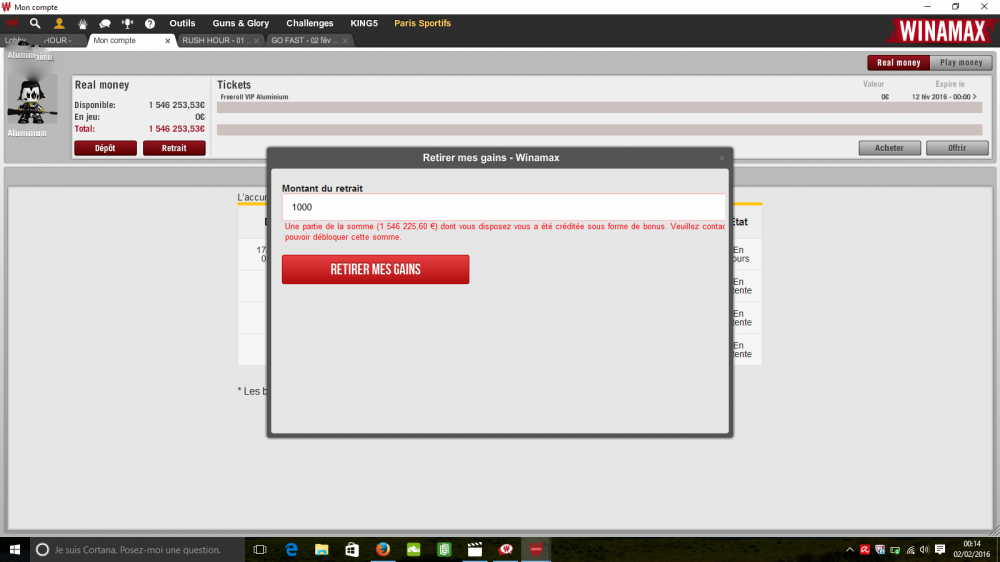Open Windows Store from taskbar
Screen dimensions: 1000x562
click(352, 549)
